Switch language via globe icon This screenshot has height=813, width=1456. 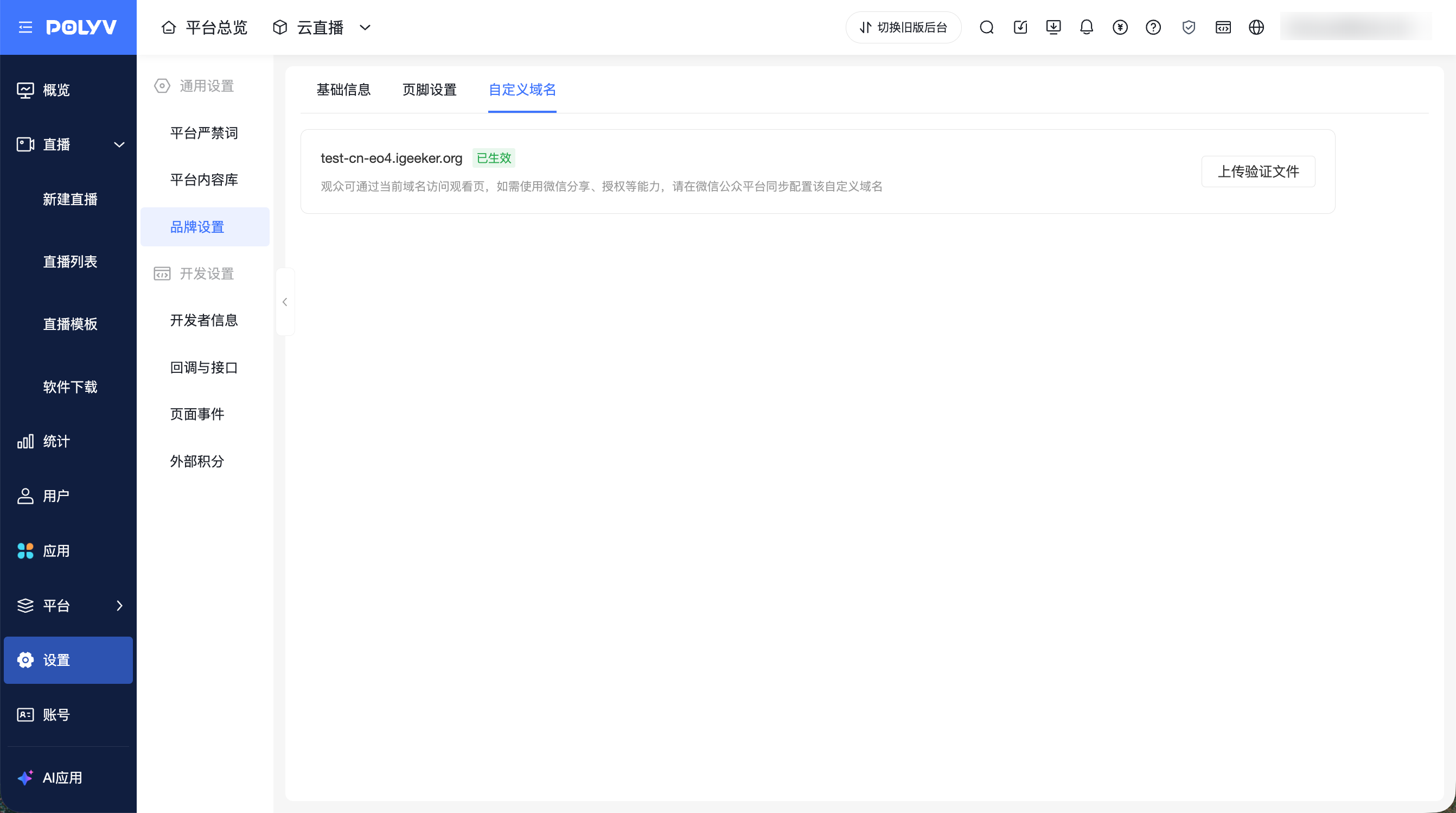pos(1256,27)
